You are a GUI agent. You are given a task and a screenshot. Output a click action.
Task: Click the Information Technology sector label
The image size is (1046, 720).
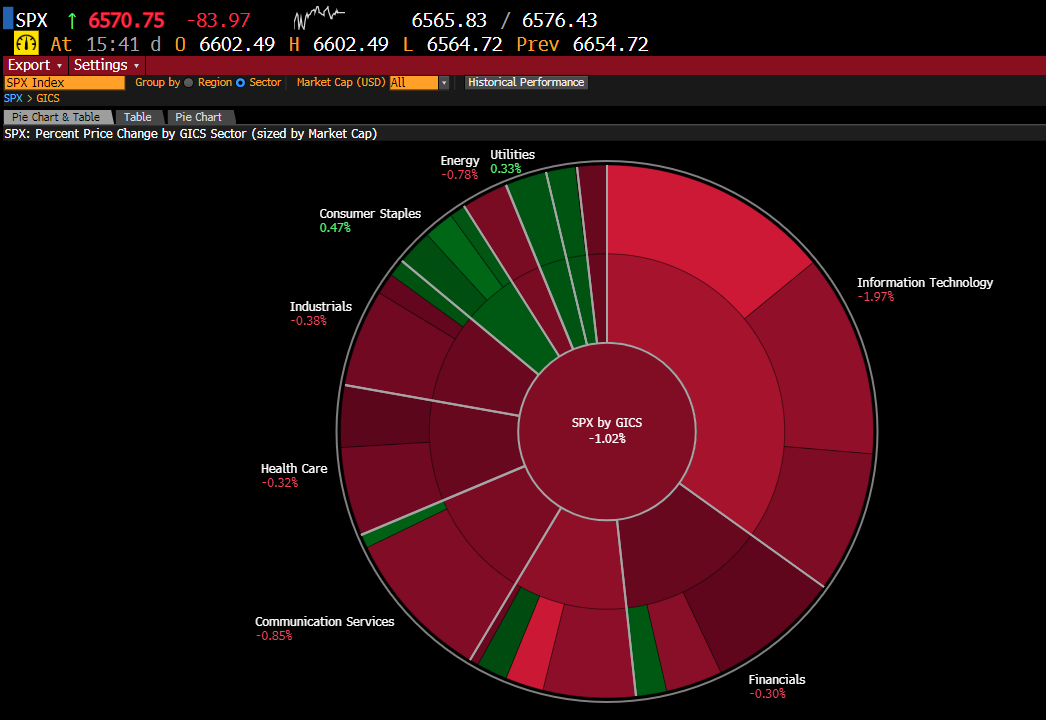(925, 282)
